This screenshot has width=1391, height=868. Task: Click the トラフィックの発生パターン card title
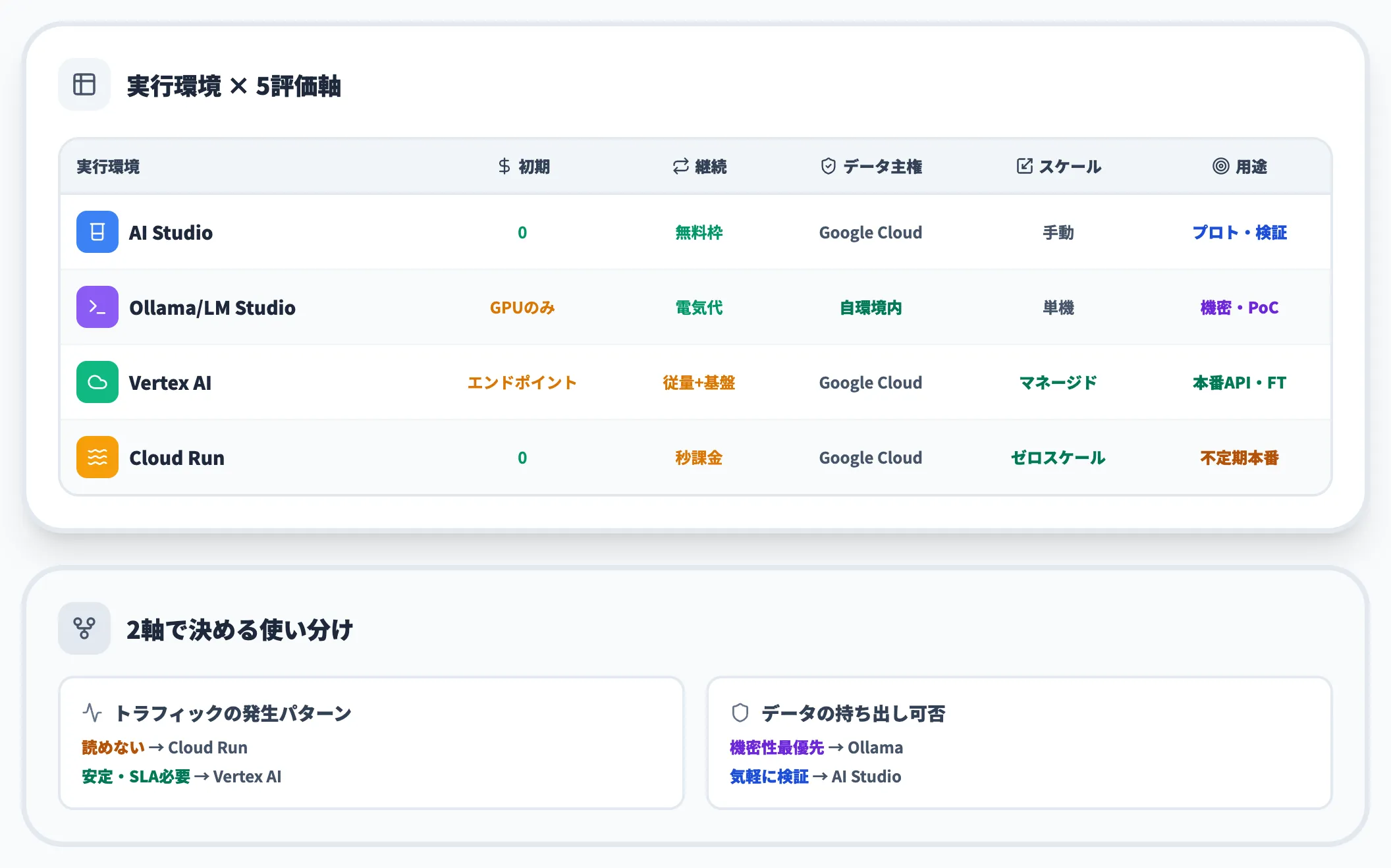pyautogui.click(x=233, y=713)
